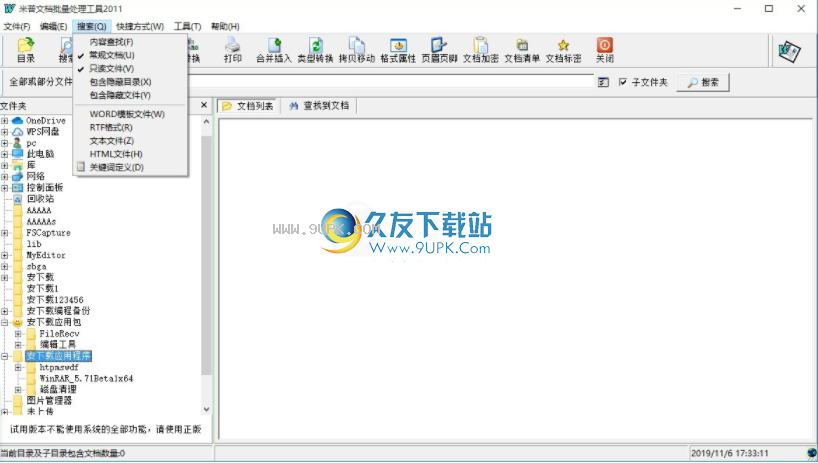Uncheck 只读文件(V) in search menu
The height and width of the screenshot is (463, 818).
point(111,68)
